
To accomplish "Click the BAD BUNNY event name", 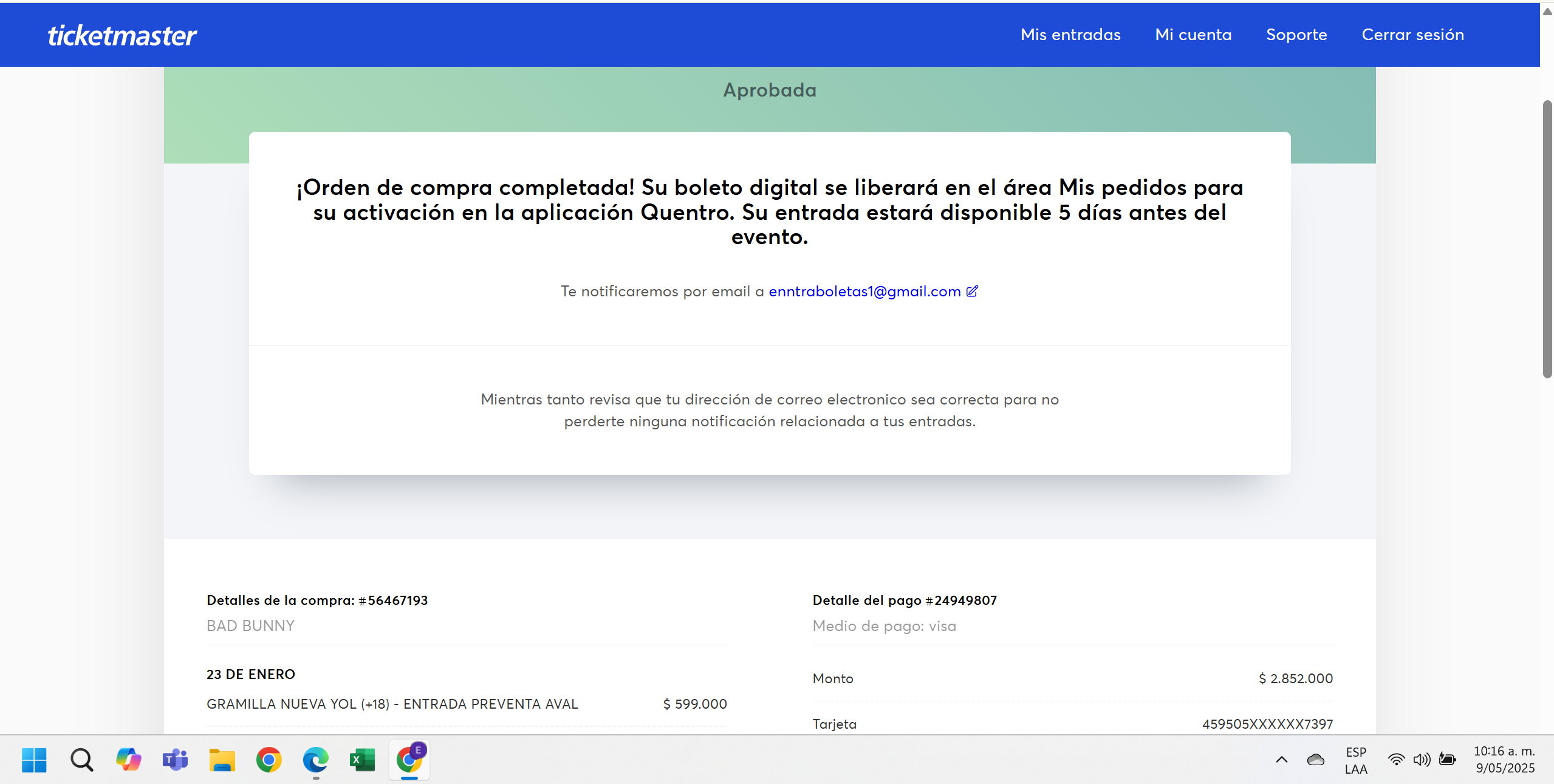I will pos(250,625).
